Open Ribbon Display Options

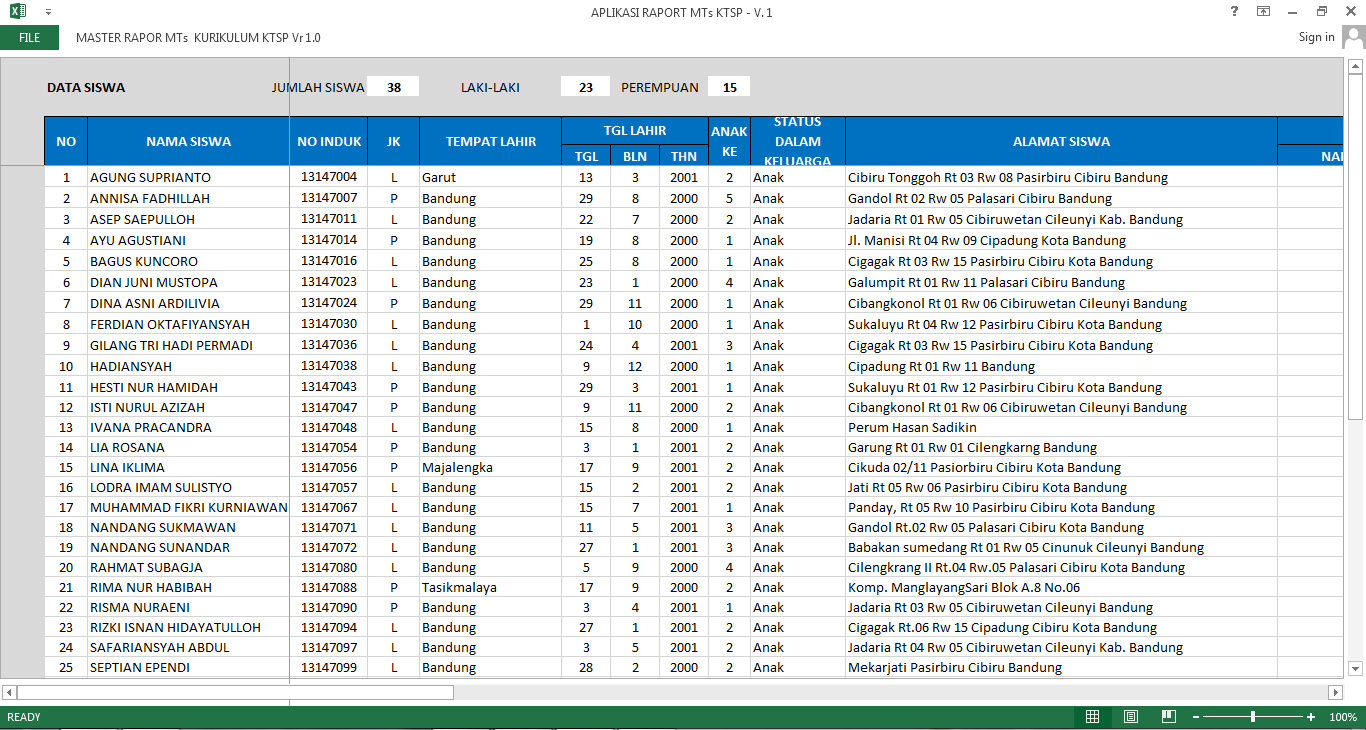pyautogui.click(x=1263, y=12)
